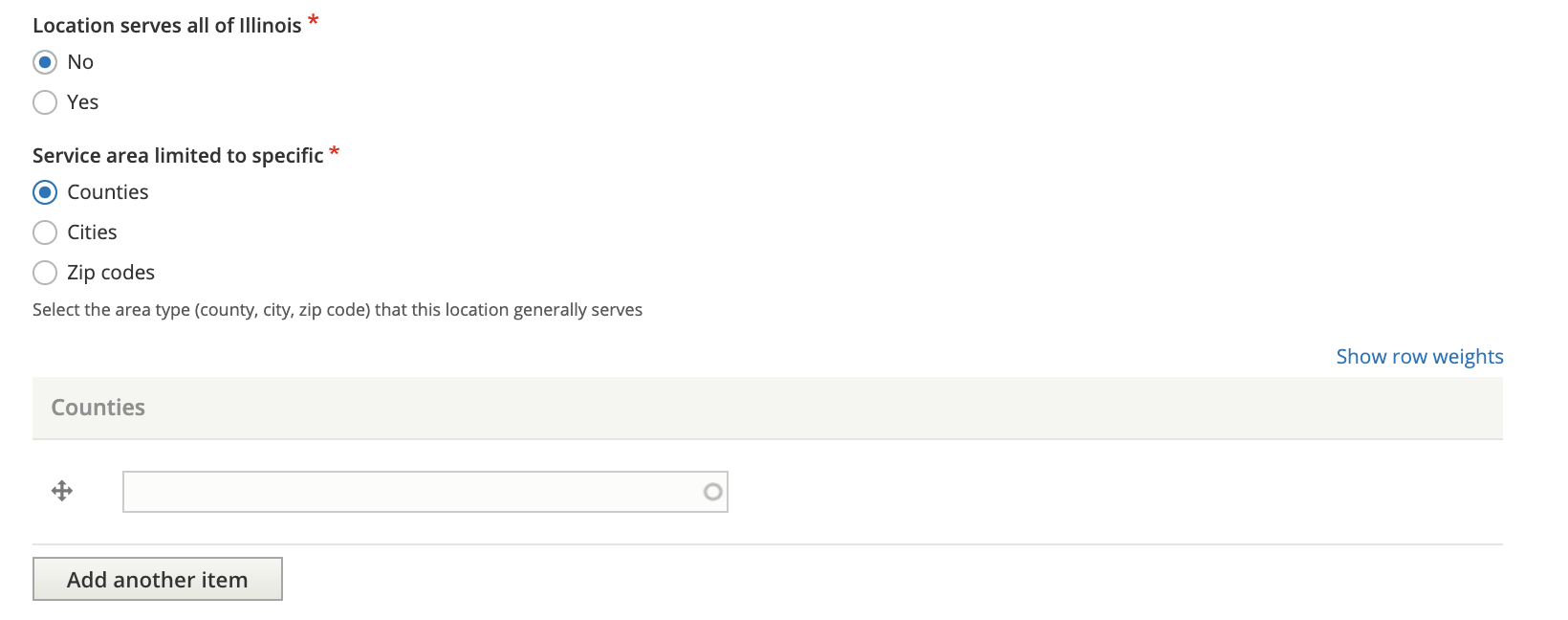The height and width of the screenshot is (620, 1568).
Task: Click the Counties table header row
Action: (768, 409)
